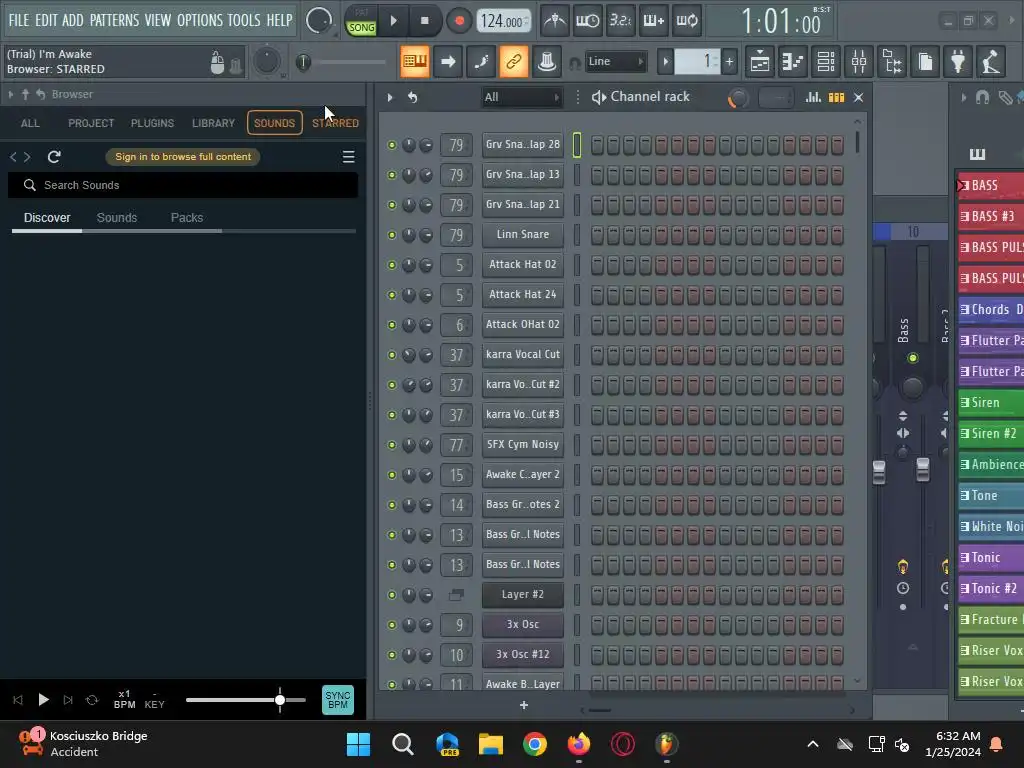Add a new pattern with plus button

[x=729, y=62]
